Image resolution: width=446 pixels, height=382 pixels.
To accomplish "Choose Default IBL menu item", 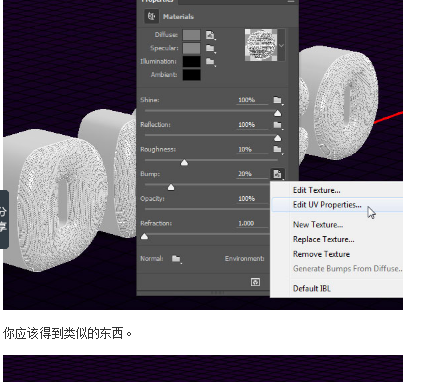I will tap(337, 288).
